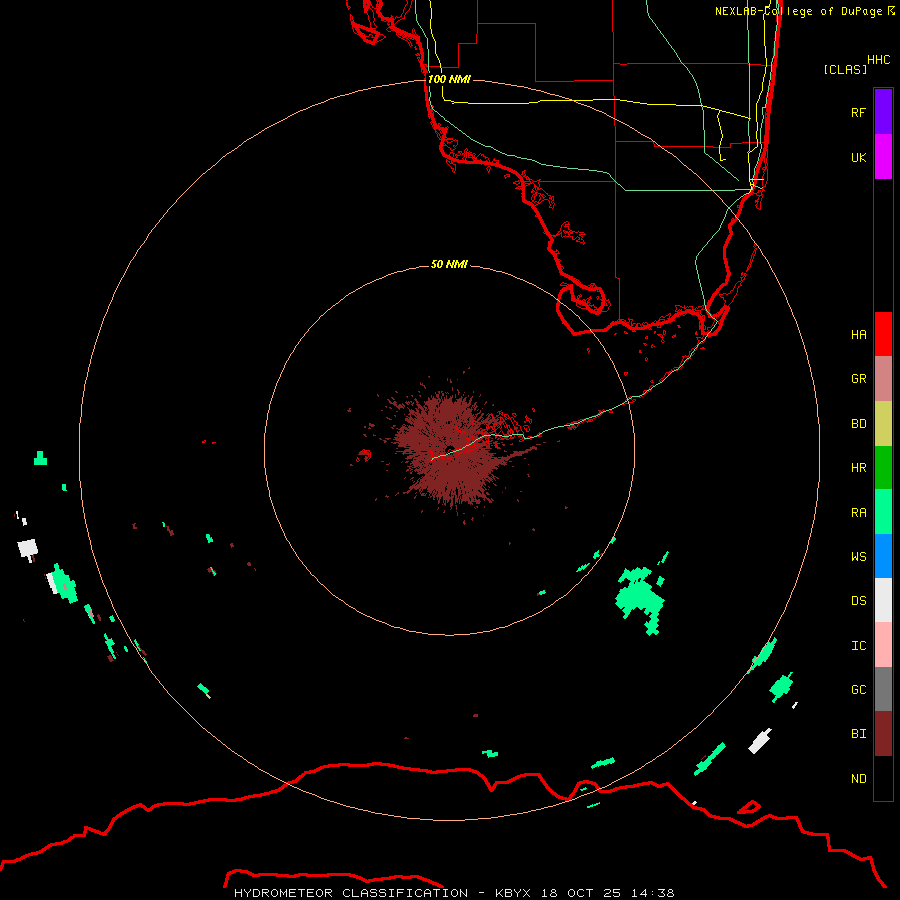
Task: Click the HHC product code text
Action: (x=878, y=60)
